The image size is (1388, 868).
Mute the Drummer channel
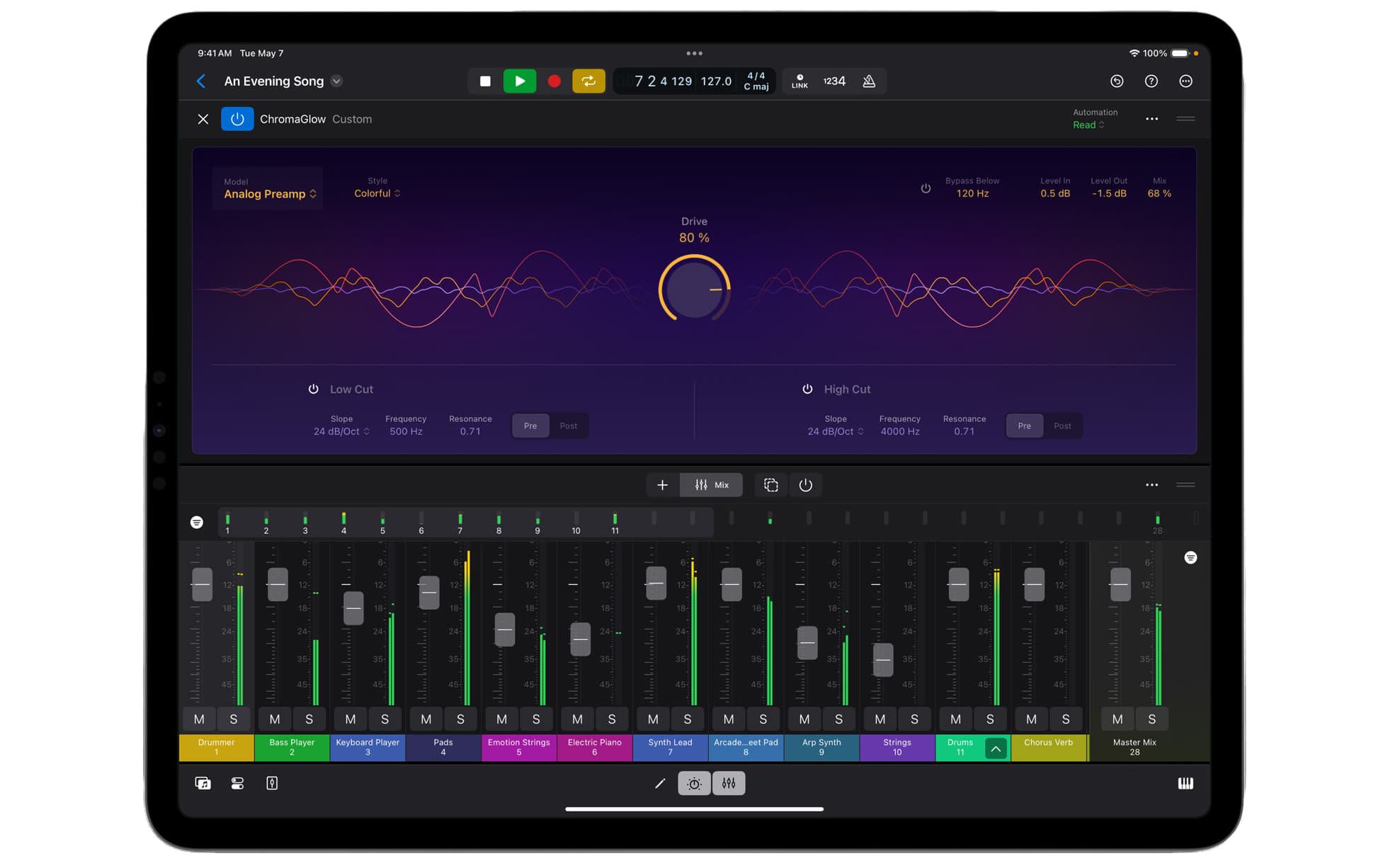(x=199, y=719)
